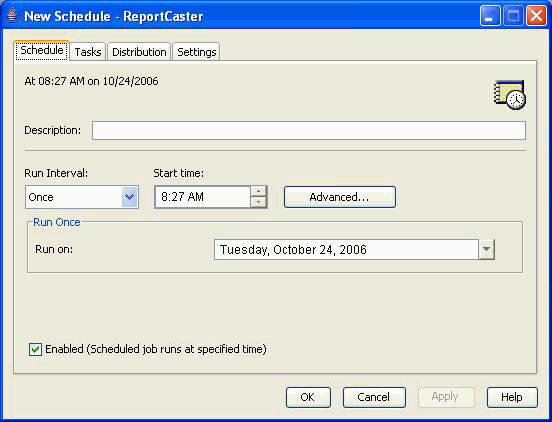Open the Distribution tab
The height and width of the screenshot is (422, 552).
tap(139, 52)
